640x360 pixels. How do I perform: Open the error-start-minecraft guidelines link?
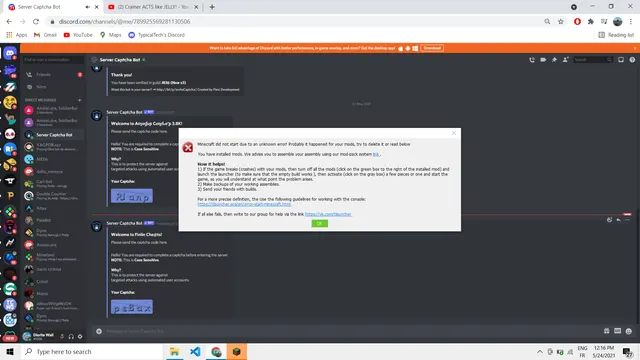(244, 204)
